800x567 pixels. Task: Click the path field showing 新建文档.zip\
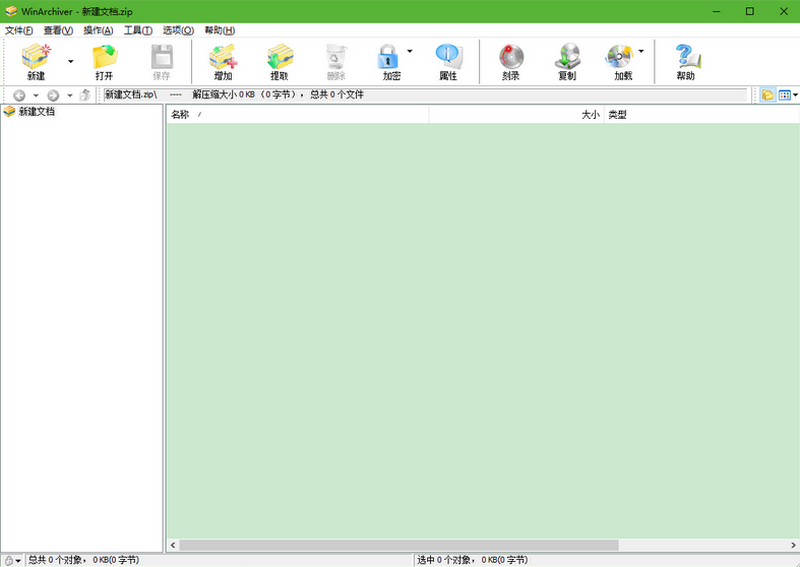tap(426, 94)
